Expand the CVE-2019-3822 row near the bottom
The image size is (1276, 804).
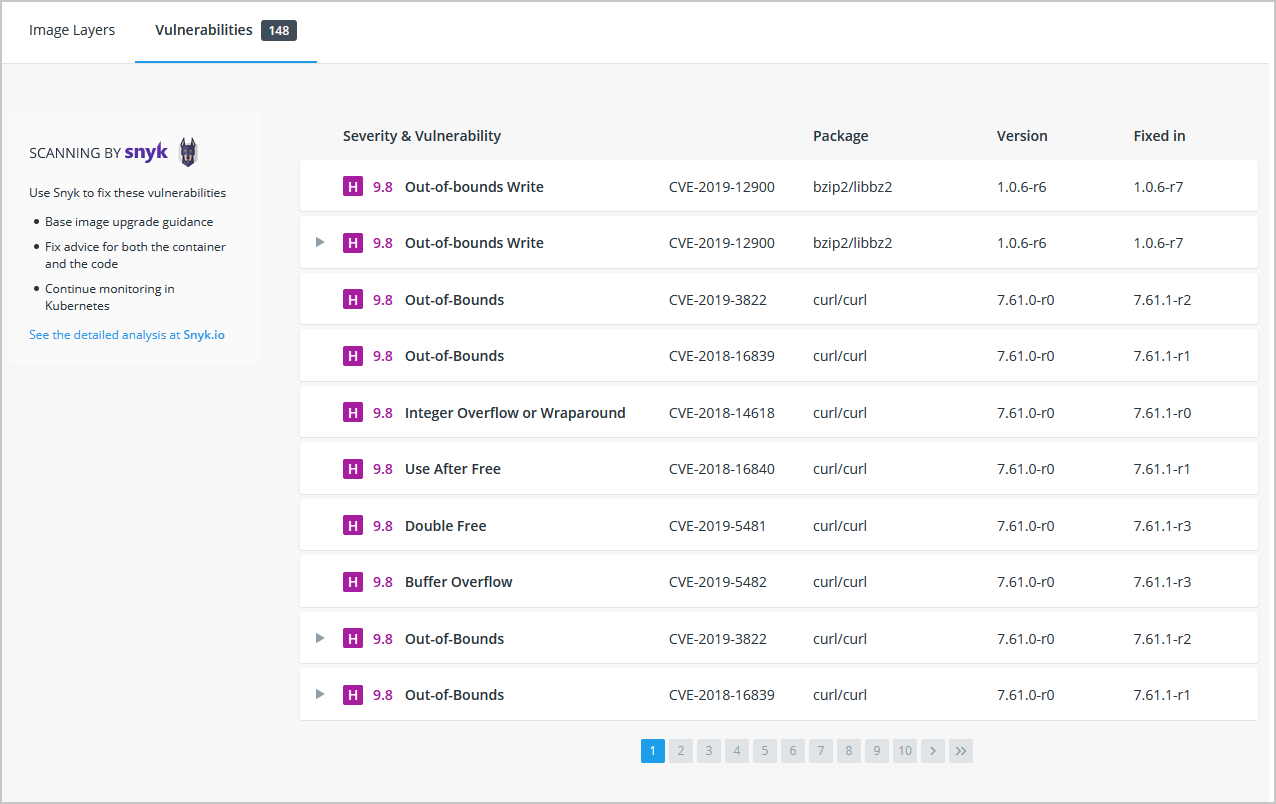pyautogui.click(x=319, y=638)
